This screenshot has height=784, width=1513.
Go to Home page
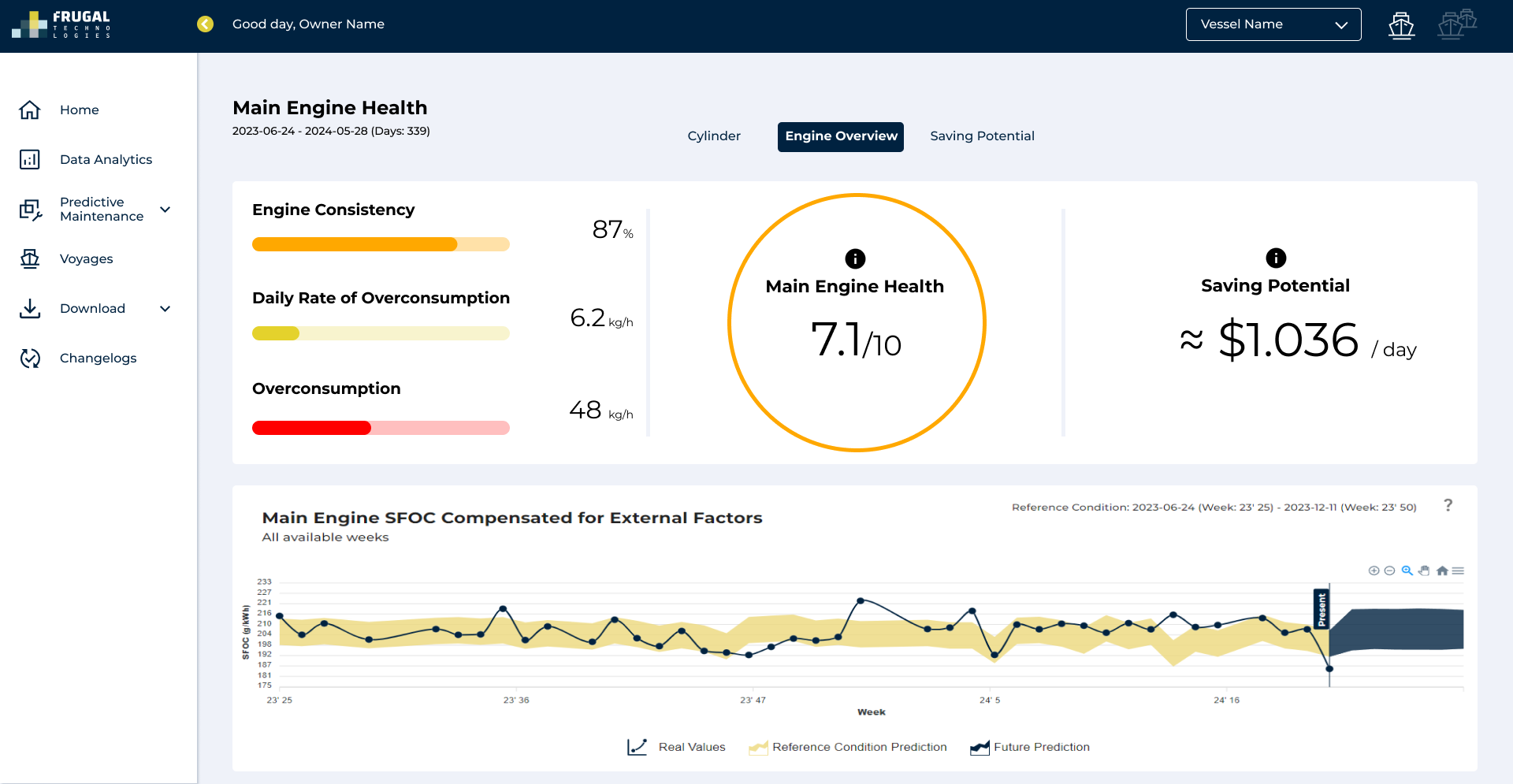coord(80,110)
